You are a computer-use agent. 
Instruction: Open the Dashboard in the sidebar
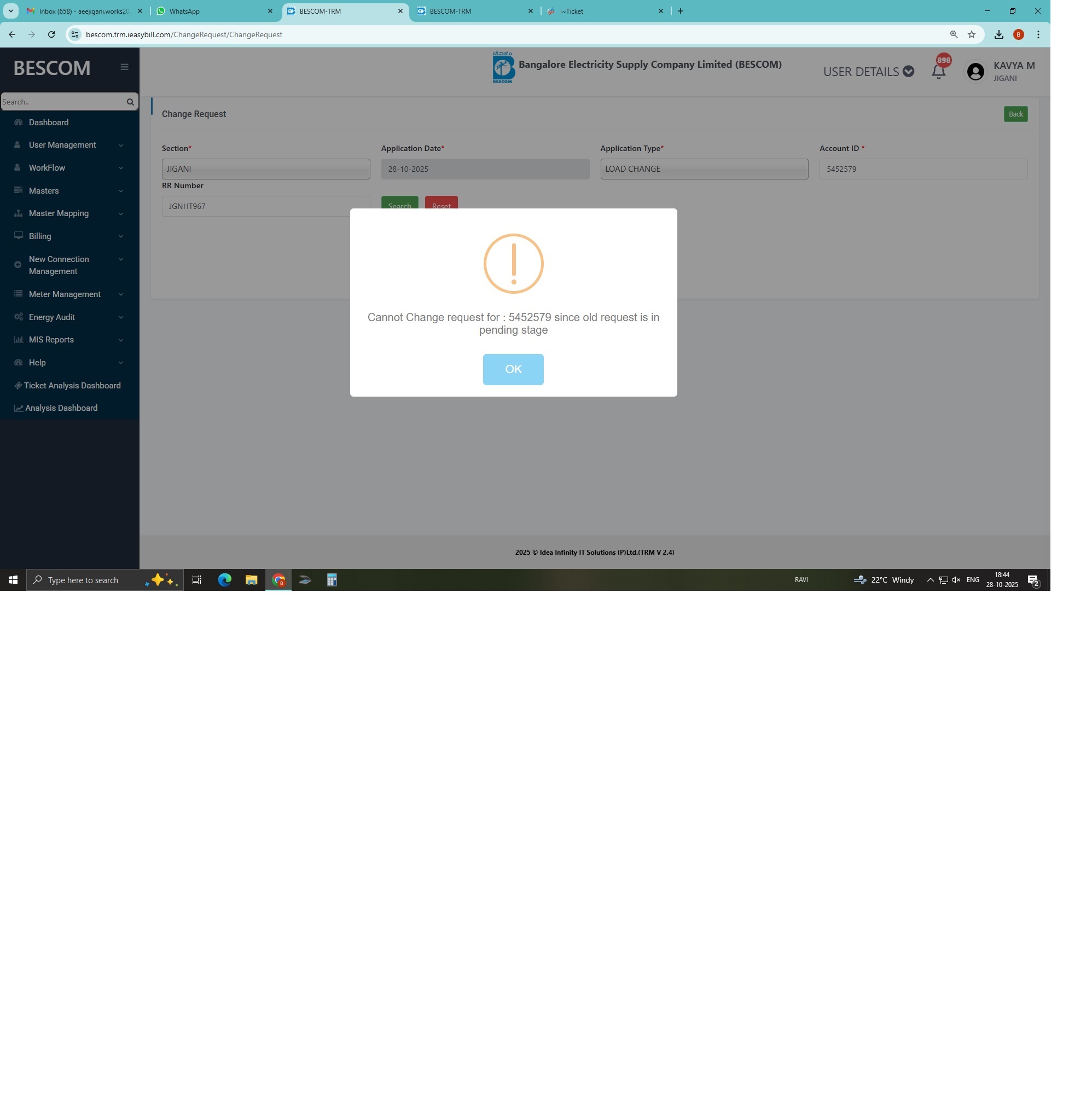(x=49, y=122)
